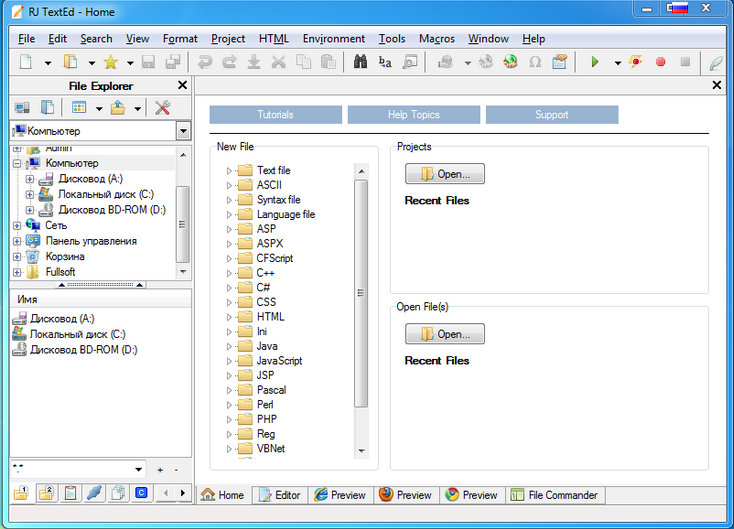734x529 pixels.
Task: Open dropdown arrow next to Favorites star
Action: pyautogui.click(x=130, y=63)
